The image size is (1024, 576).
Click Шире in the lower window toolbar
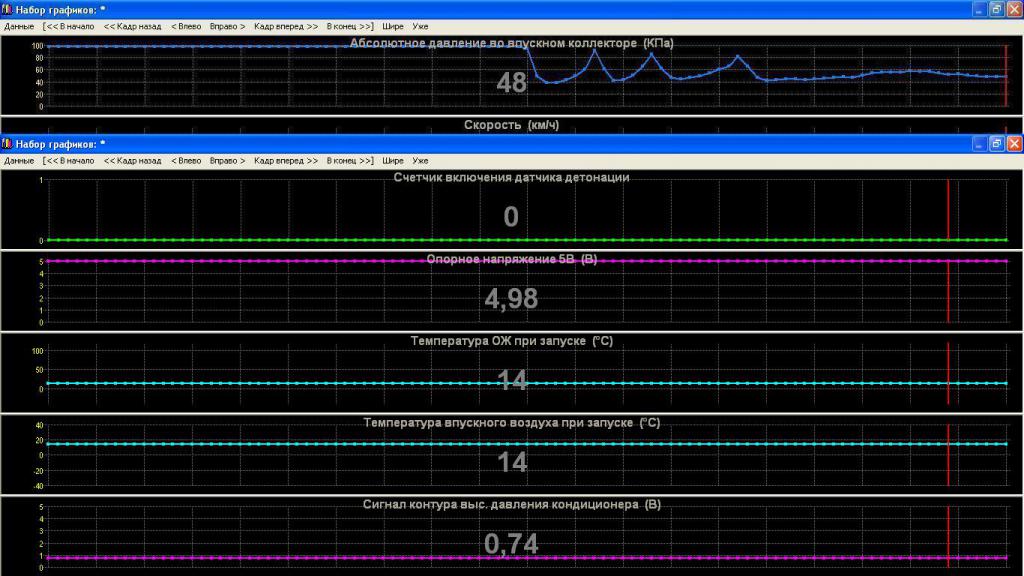pos(393,160)
